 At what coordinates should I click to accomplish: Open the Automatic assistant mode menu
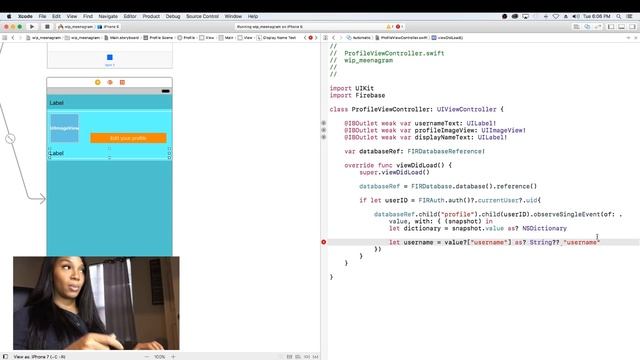tap(358, 38)
